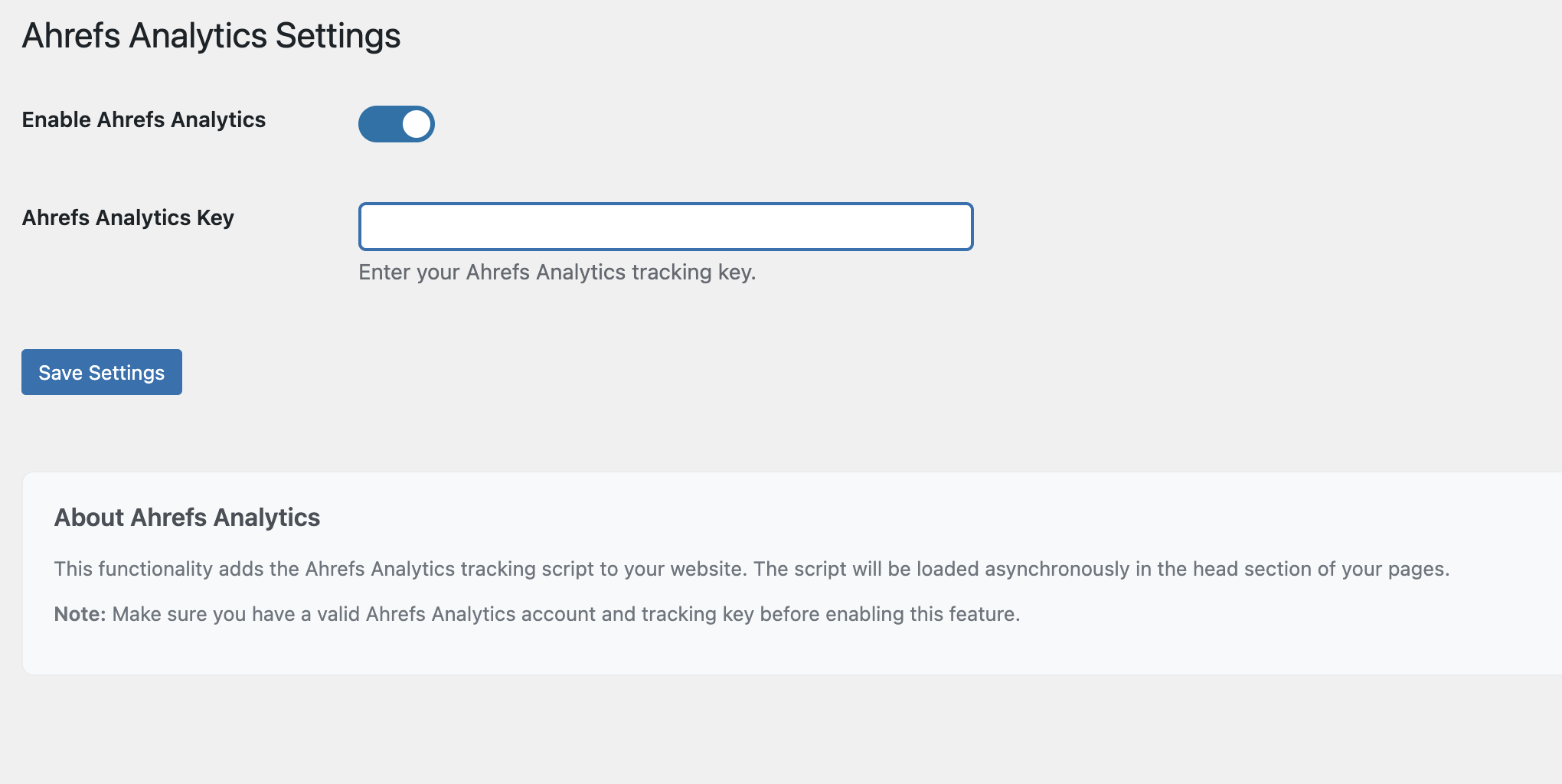
Task: Click the word "Settings" in the page title
Action: pyautogui.click(x=338, y=36)
